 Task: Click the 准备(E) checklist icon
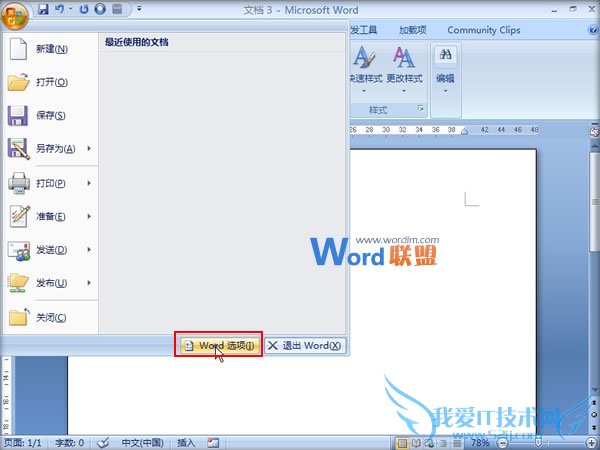pyautogui.click(x=19, y=216)
